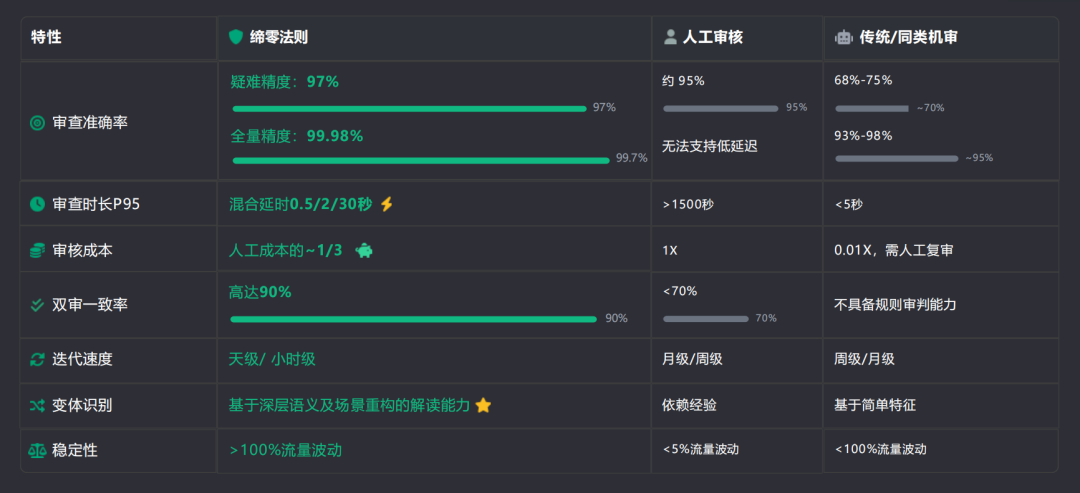Click the coins icon for 审核成本
Viewport: 1080px width, 493px height.
click(37, 250)
